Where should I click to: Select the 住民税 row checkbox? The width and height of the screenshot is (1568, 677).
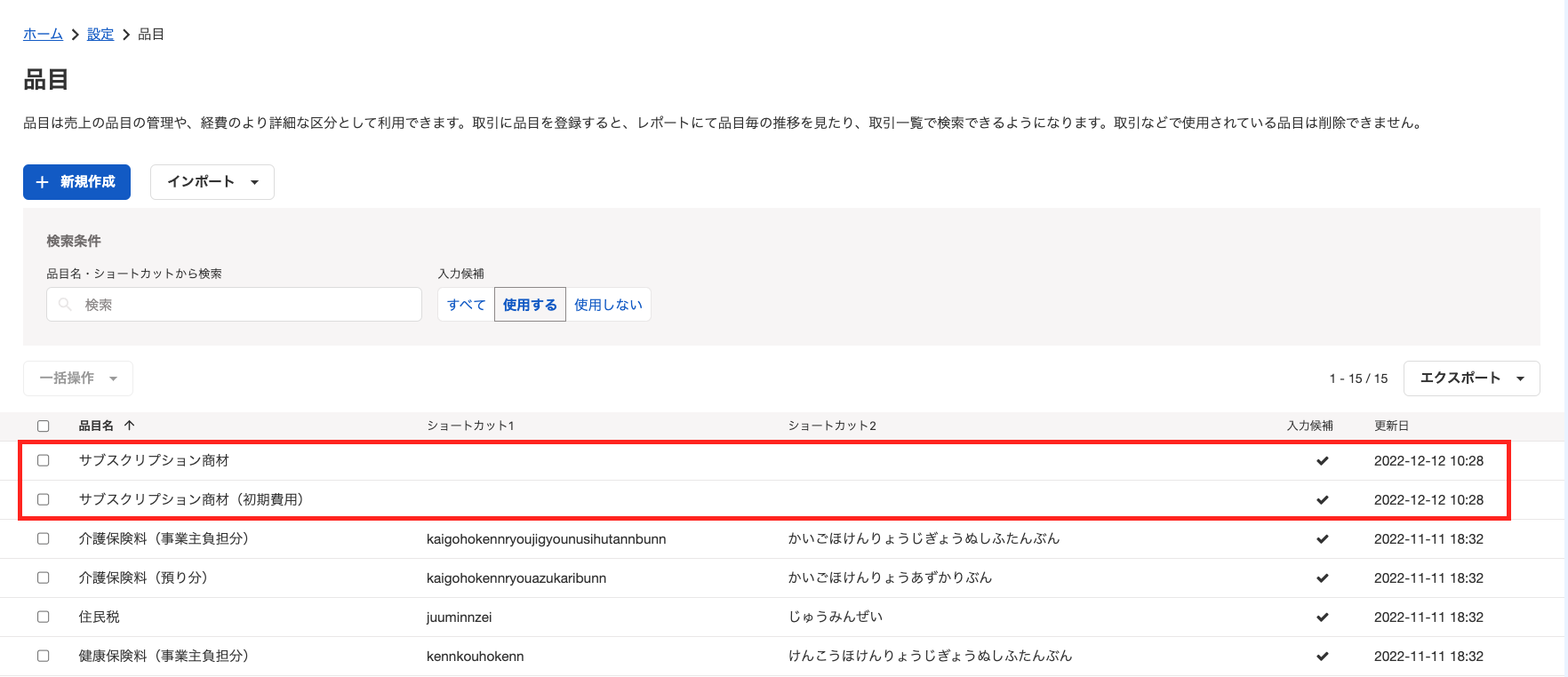pos(44,617)
